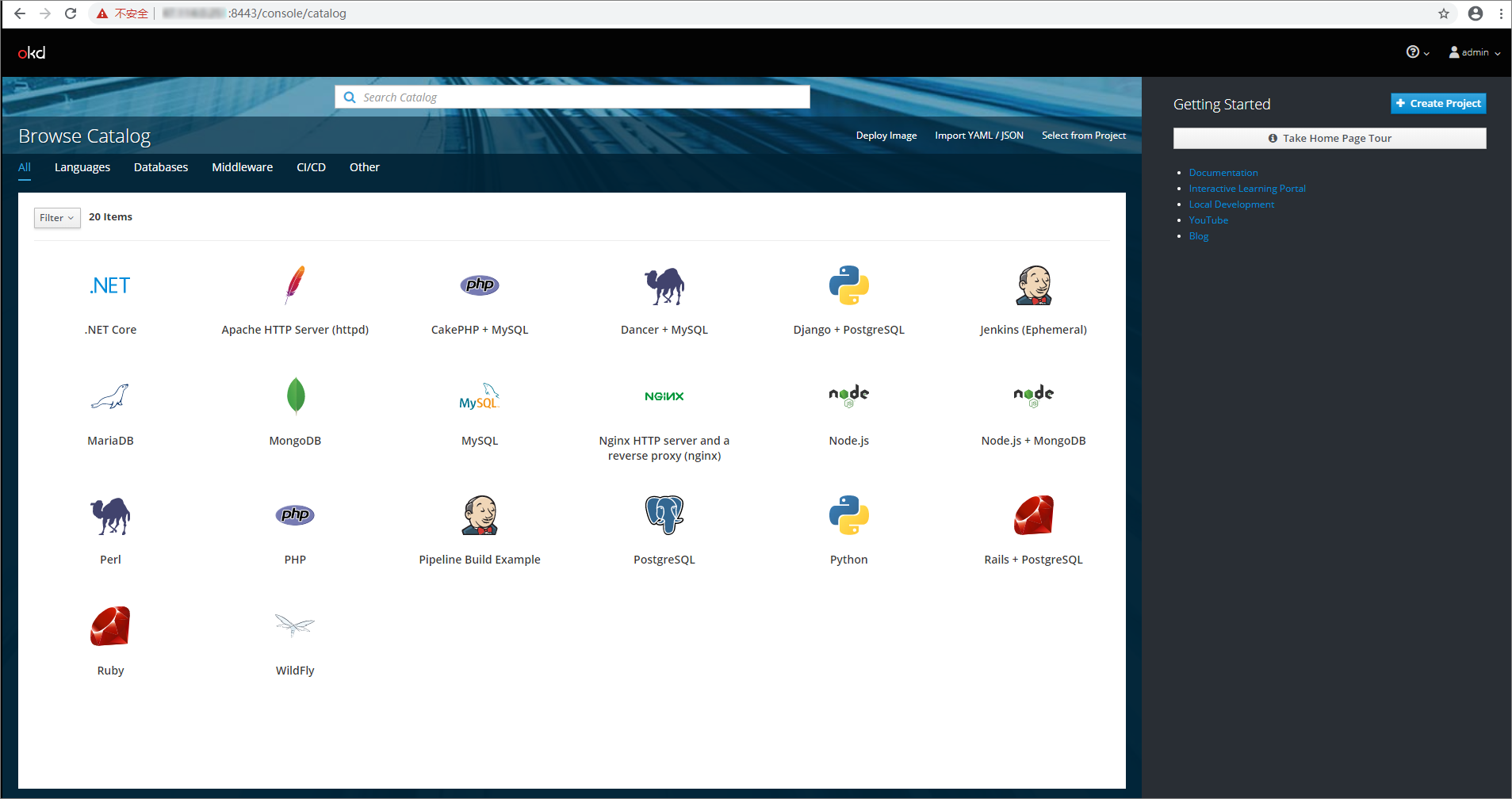Image resolution: width=1512 pixels, height=799 pixels.
Task: Open the Pipeline Build Example item
Action: click(479, 529)
